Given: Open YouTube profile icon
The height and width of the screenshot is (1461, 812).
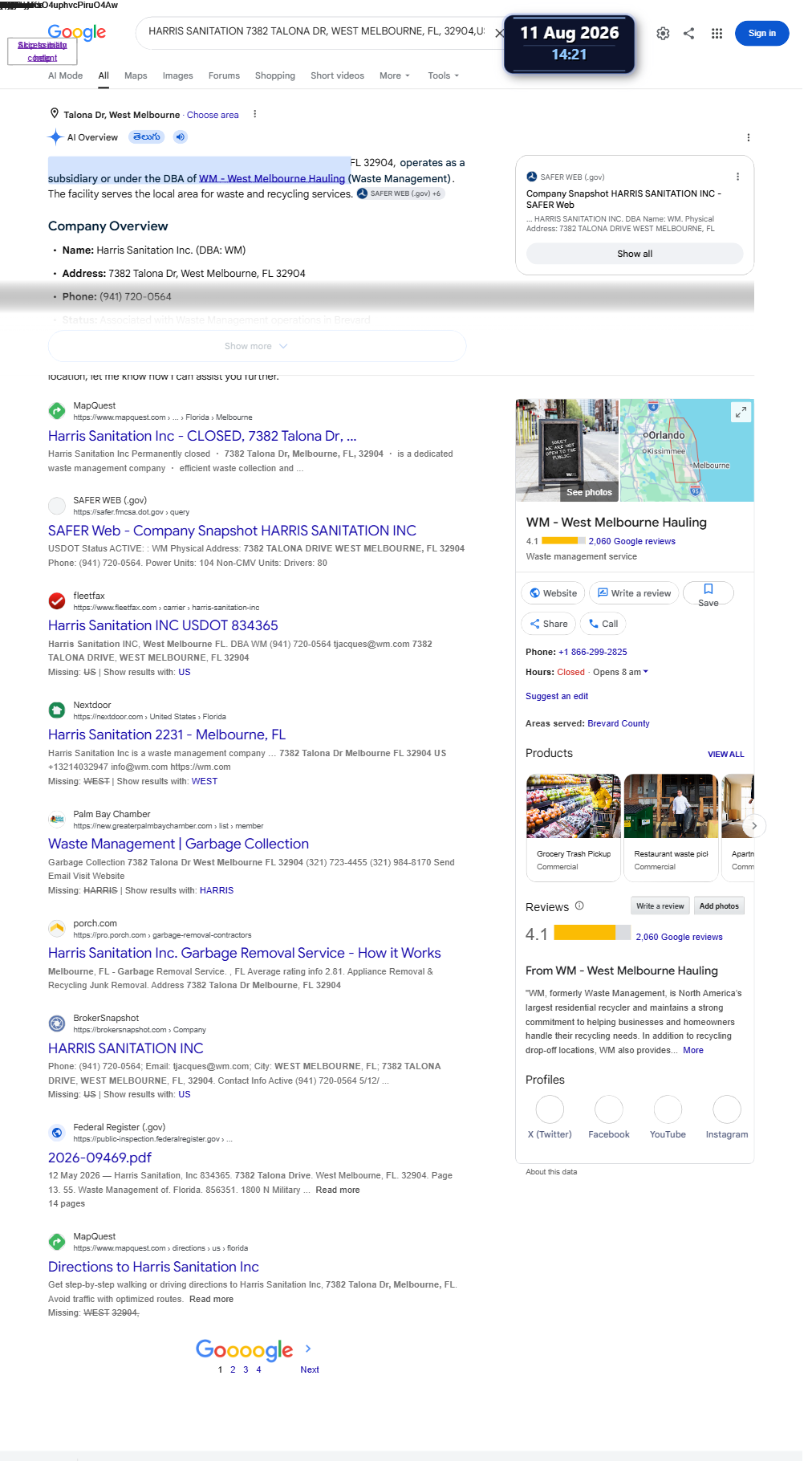Looking at the screenshot, I should click(x=668, y=1109).
